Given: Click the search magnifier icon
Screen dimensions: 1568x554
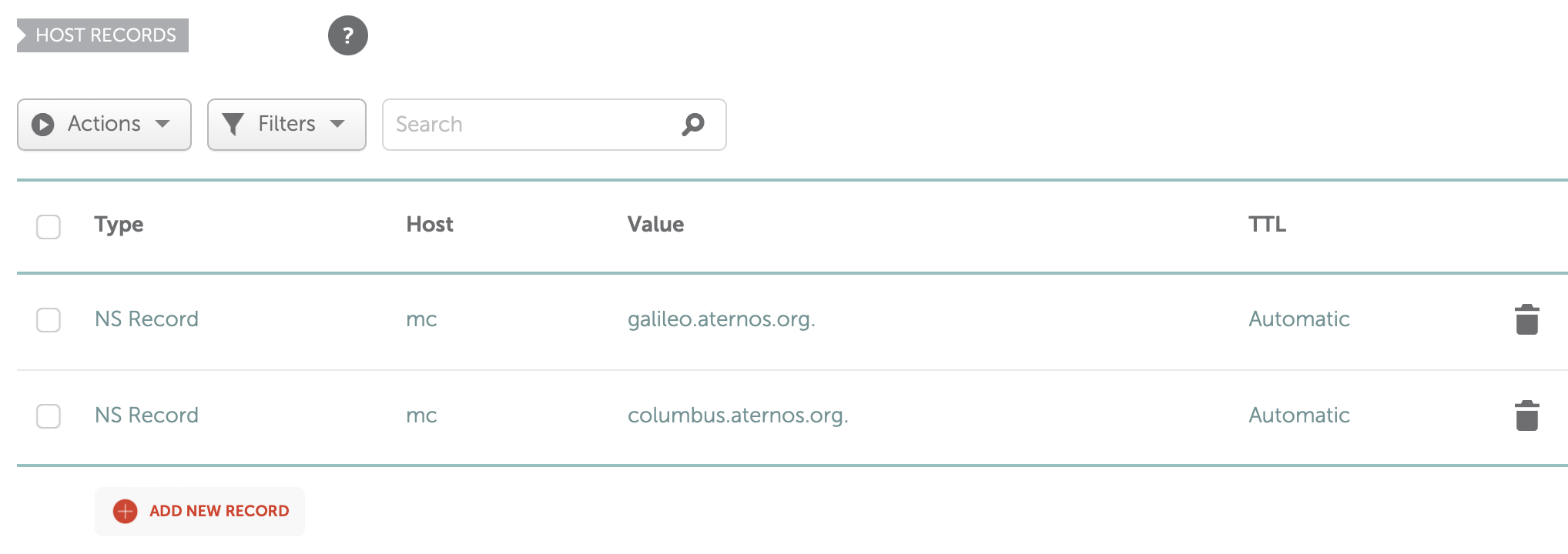Looking at the screenshot, I should click(x=693, y=124).
